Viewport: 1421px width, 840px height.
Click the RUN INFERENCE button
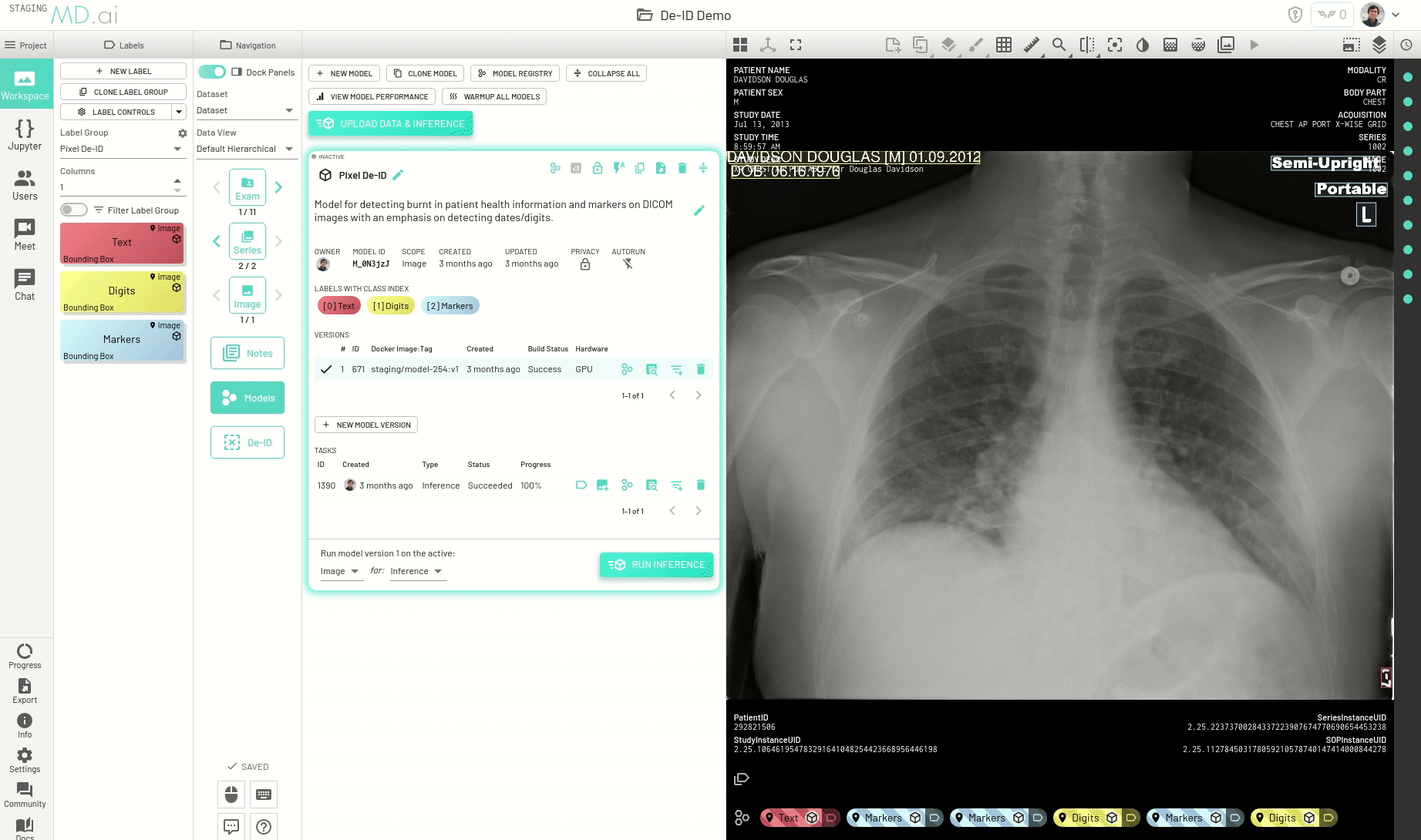click(656, 564)
